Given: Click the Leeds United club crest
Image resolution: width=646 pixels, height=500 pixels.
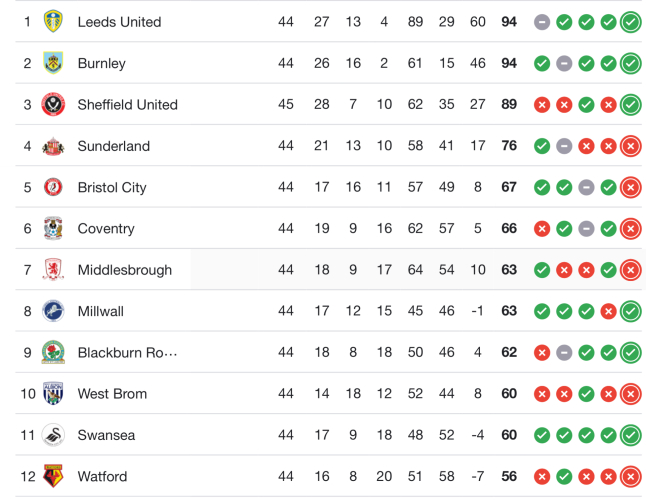Looking at the screenshot, I should coord(53,21).
